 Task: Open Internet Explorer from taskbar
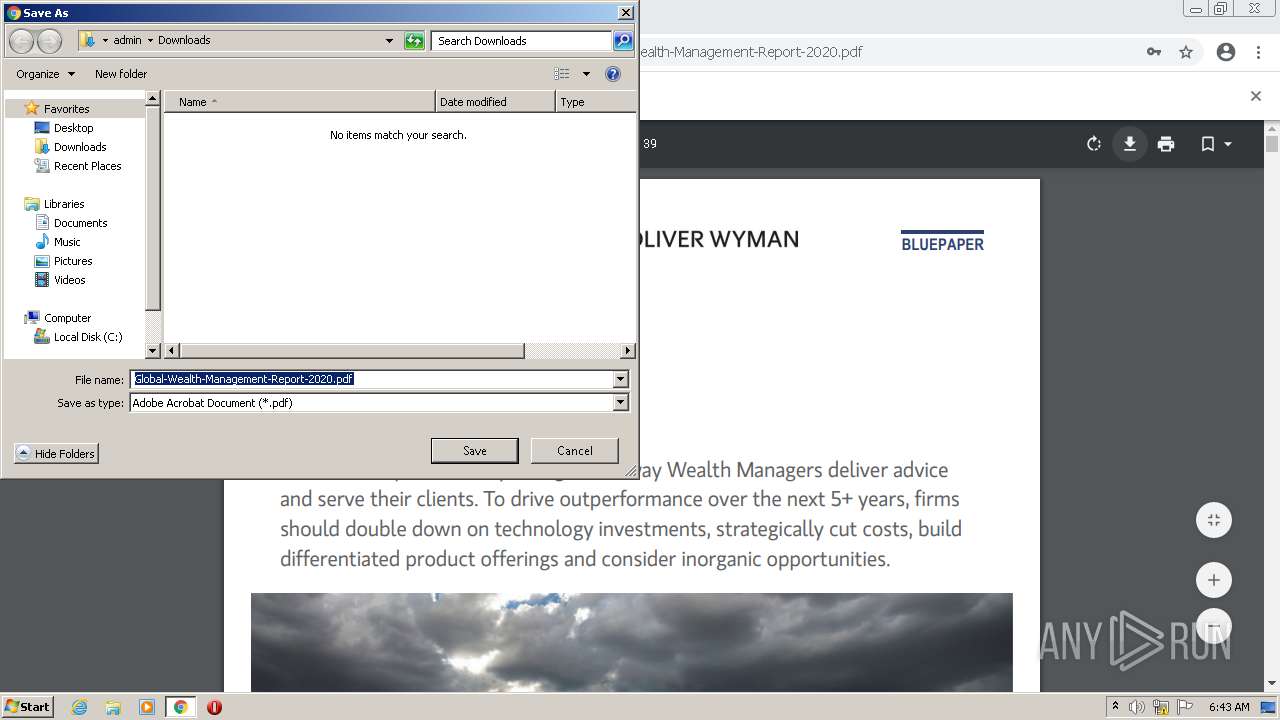click(x=80, y=707)
